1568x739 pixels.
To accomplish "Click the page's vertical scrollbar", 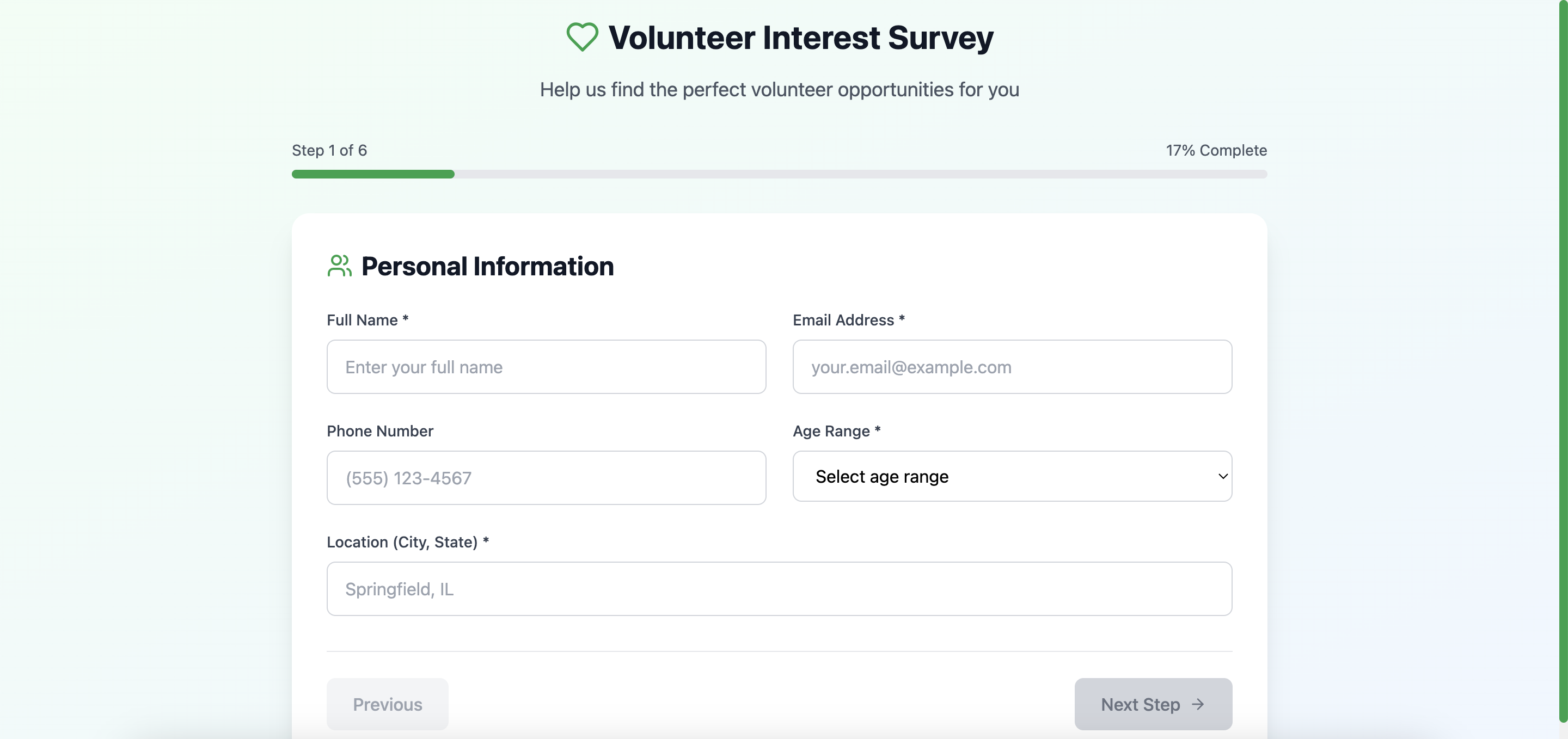I will coord(1563,365).
